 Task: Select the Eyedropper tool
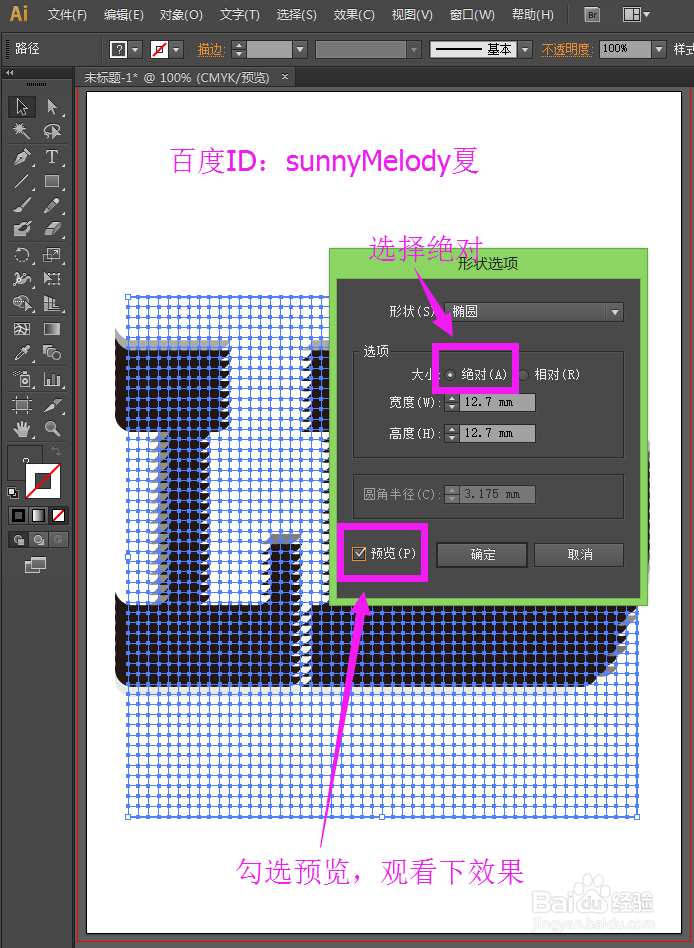point(22,353)
